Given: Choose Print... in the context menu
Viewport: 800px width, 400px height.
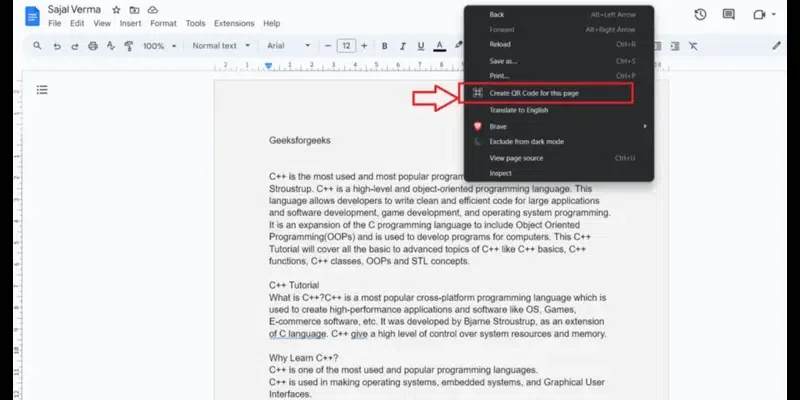Looking at the screenshot, I should [x=559, y=76].
